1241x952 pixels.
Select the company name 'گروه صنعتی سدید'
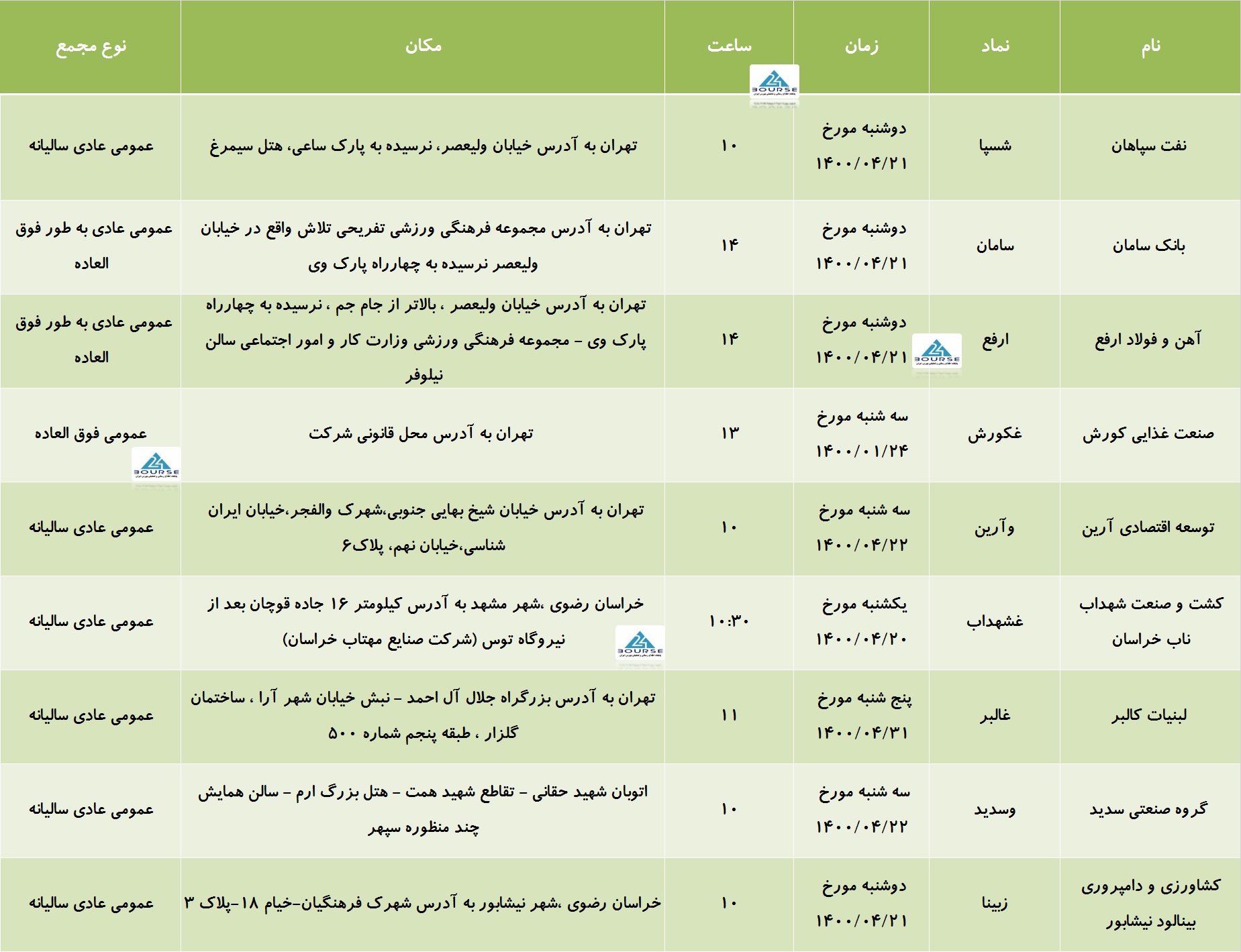click(x=1148, y=809)
